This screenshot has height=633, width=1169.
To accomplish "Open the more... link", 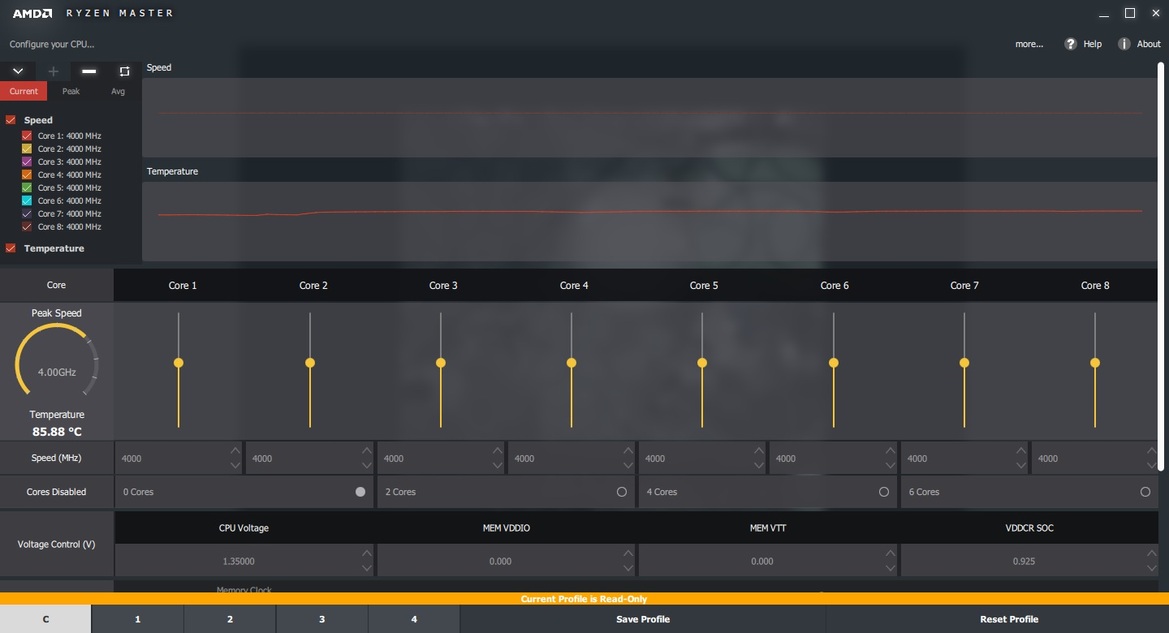I will coord(1029,44).
